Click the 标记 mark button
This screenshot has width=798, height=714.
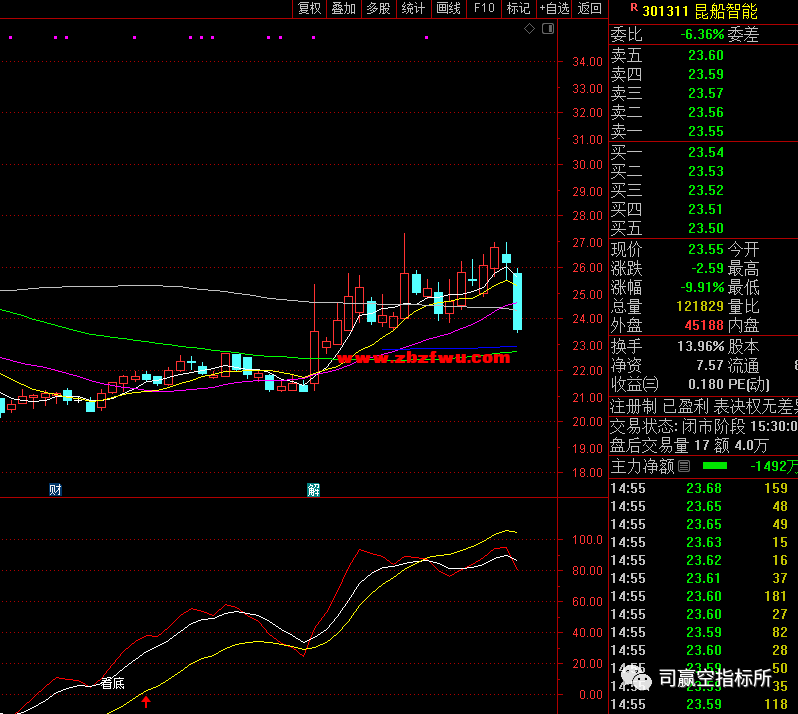click(x=519, y=8)
